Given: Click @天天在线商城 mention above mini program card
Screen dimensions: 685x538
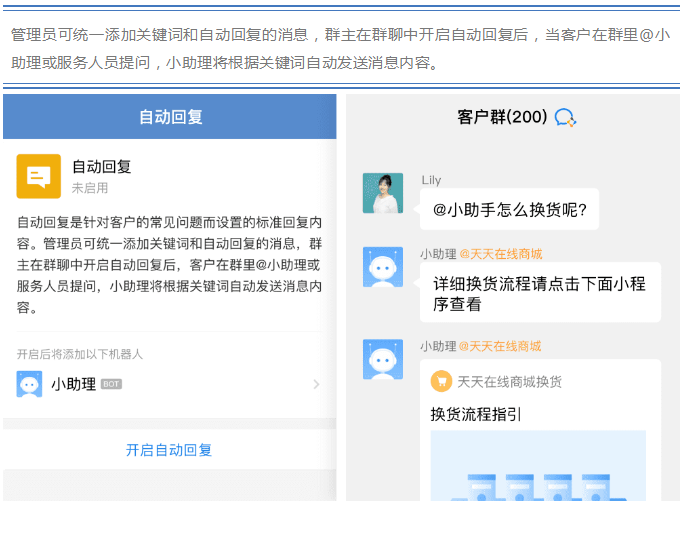Looking at the screenshot, I should click(x=500, y=346).
